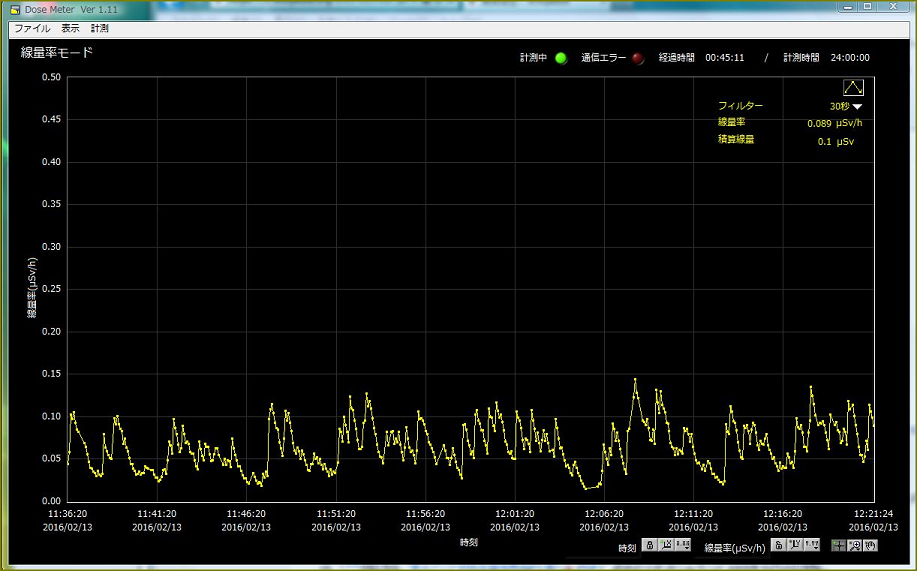Click the red 通信エラー indicator light
Image resolution: width=917 pixels, height=571 pixels.
coord(638,58)
